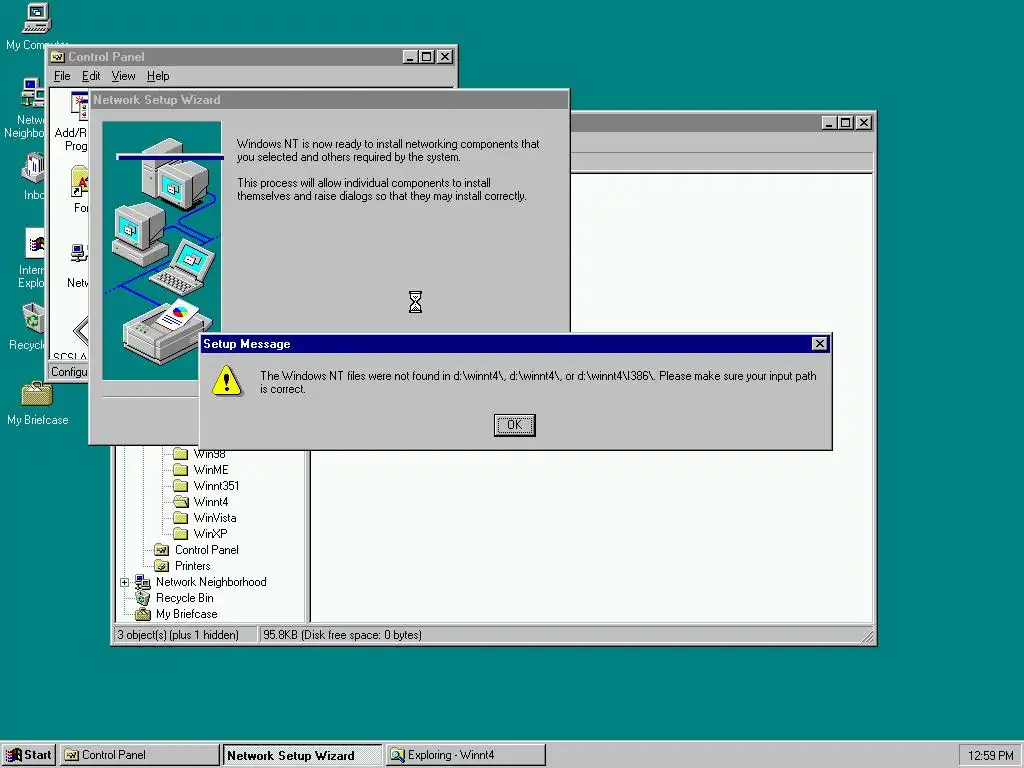This screenshot has height=768, width=1024.
Task: Click the Network Setup Wizard title bar
Action: coord(329,100)
